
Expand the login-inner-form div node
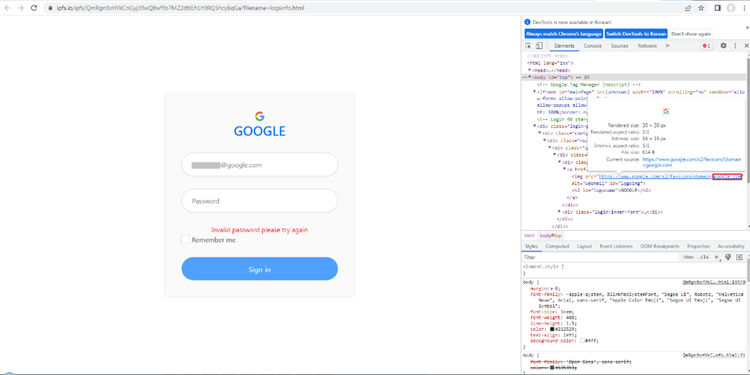[x=560, y=211]
